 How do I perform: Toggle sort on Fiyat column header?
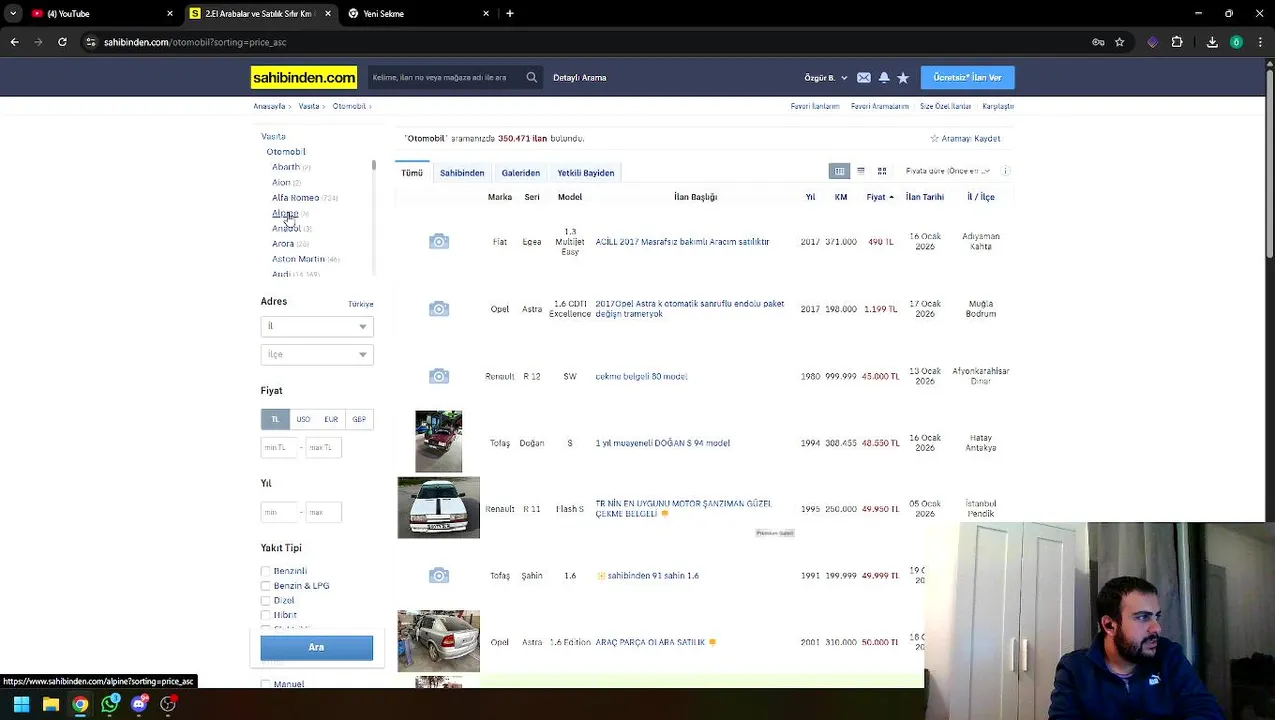[x=879, y=197]
